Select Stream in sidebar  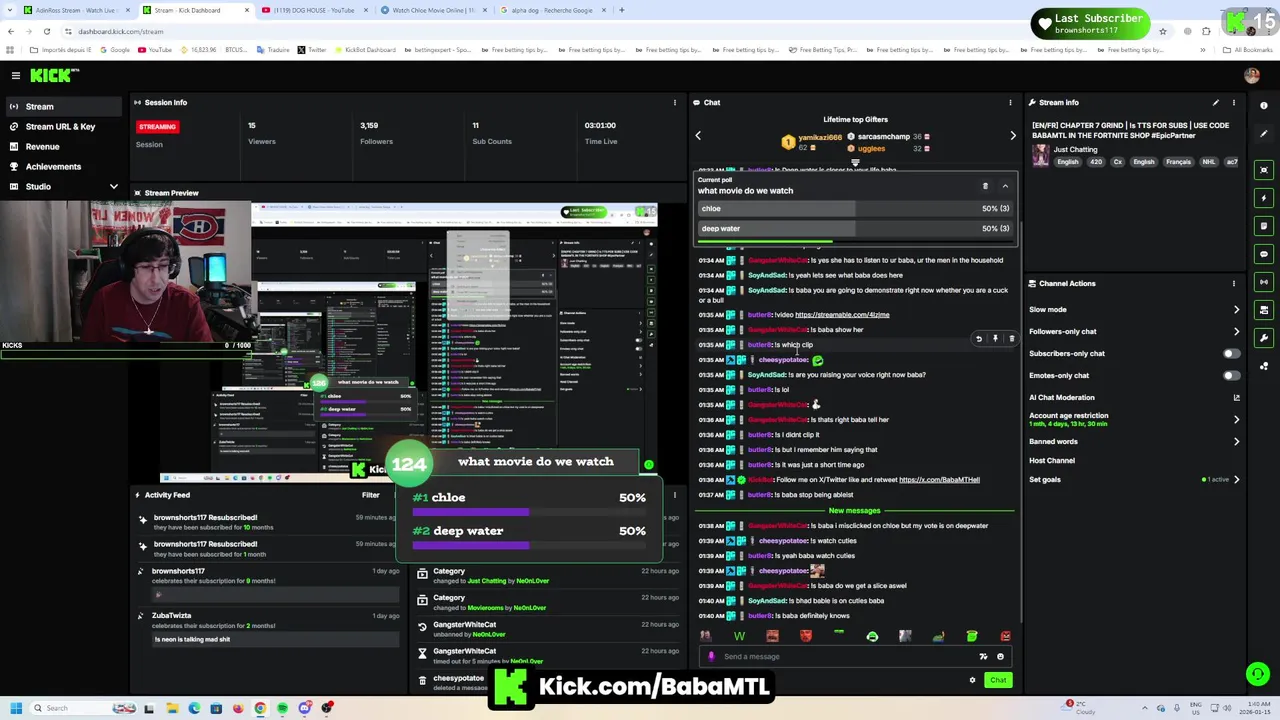point(64,106)
